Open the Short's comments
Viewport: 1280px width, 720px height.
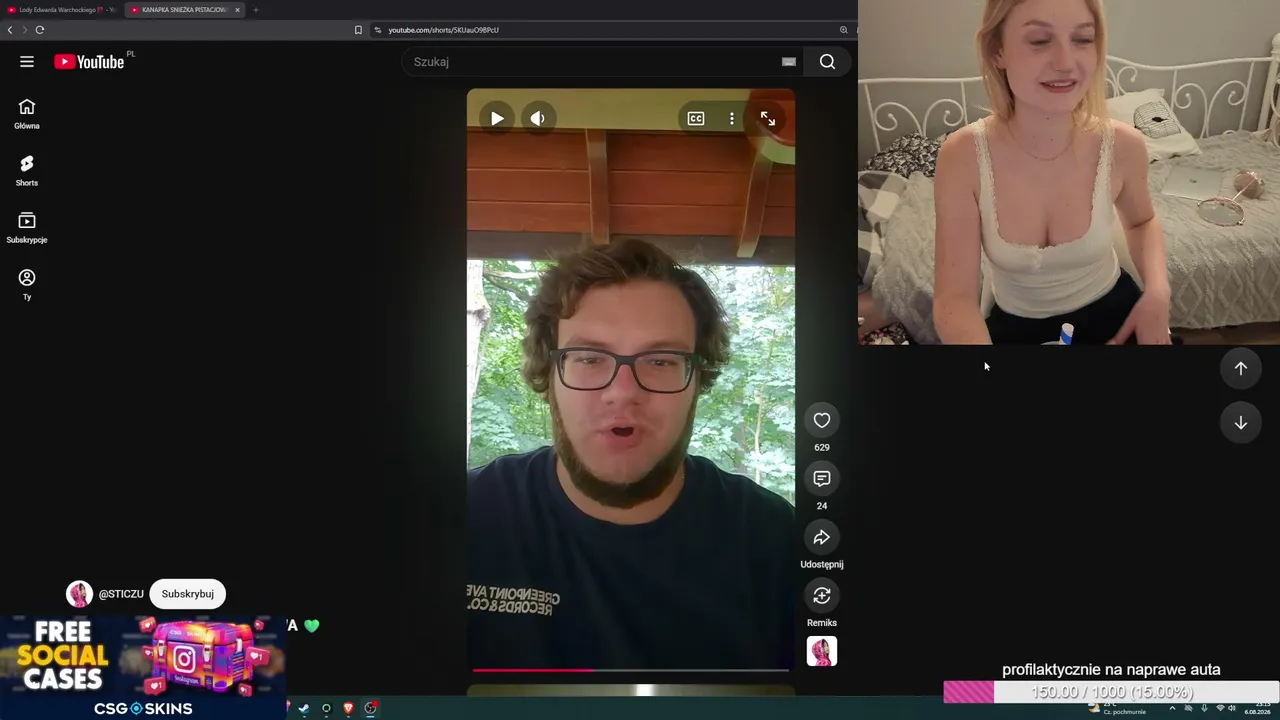pyautogui.click(x=822, y=478)
